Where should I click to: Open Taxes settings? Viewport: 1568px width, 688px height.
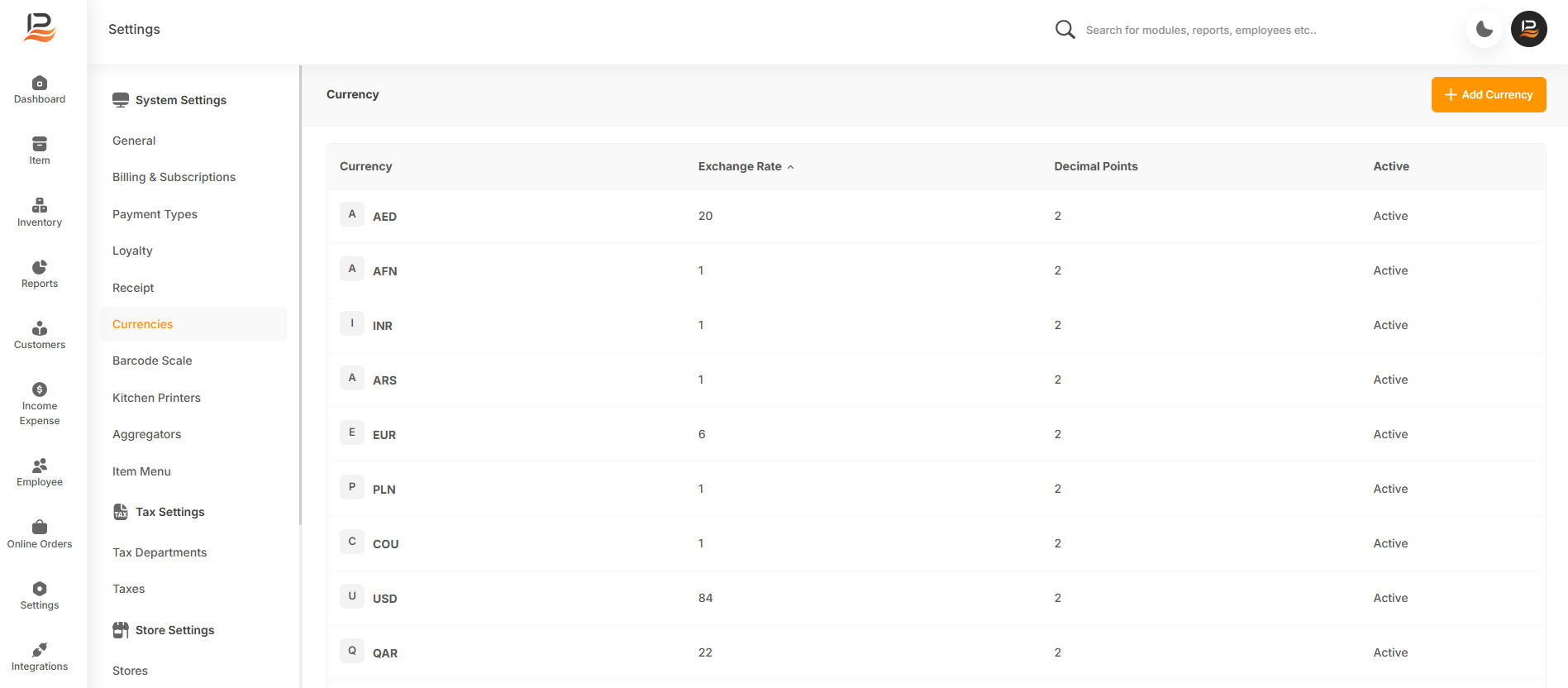click(x=128, y=589)
